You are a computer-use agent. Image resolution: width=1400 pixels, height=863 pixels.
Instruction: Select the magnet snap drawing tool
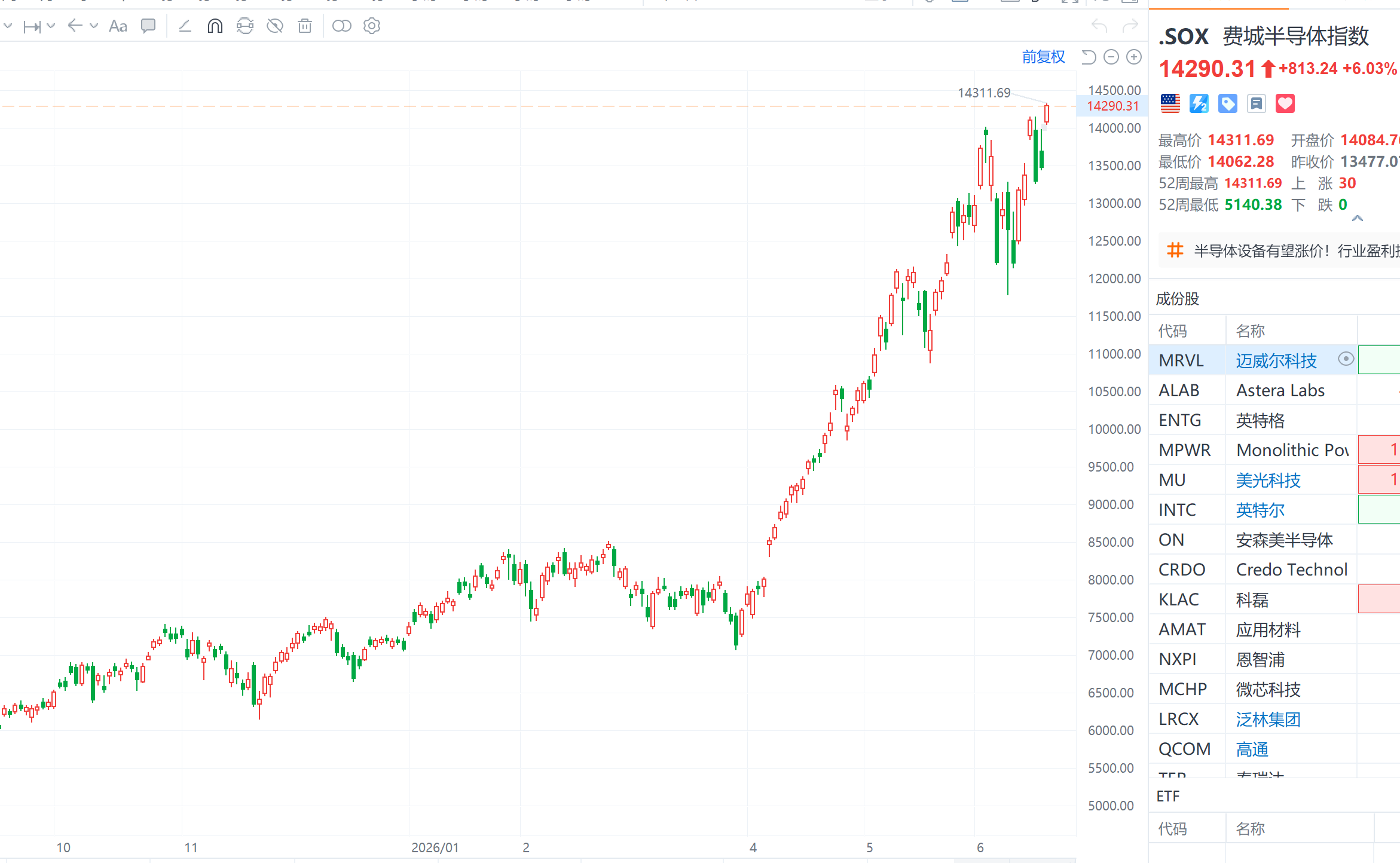215,26
